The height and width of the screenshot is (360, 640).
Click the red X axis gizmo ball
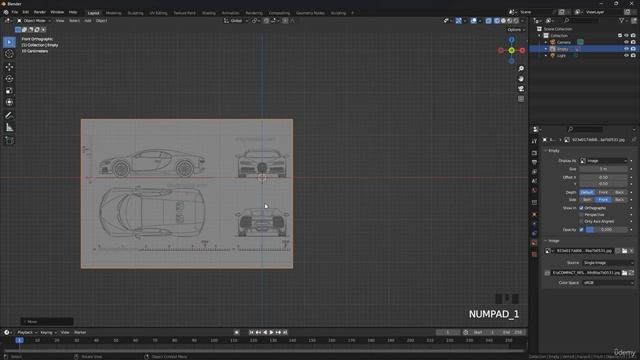522,50
